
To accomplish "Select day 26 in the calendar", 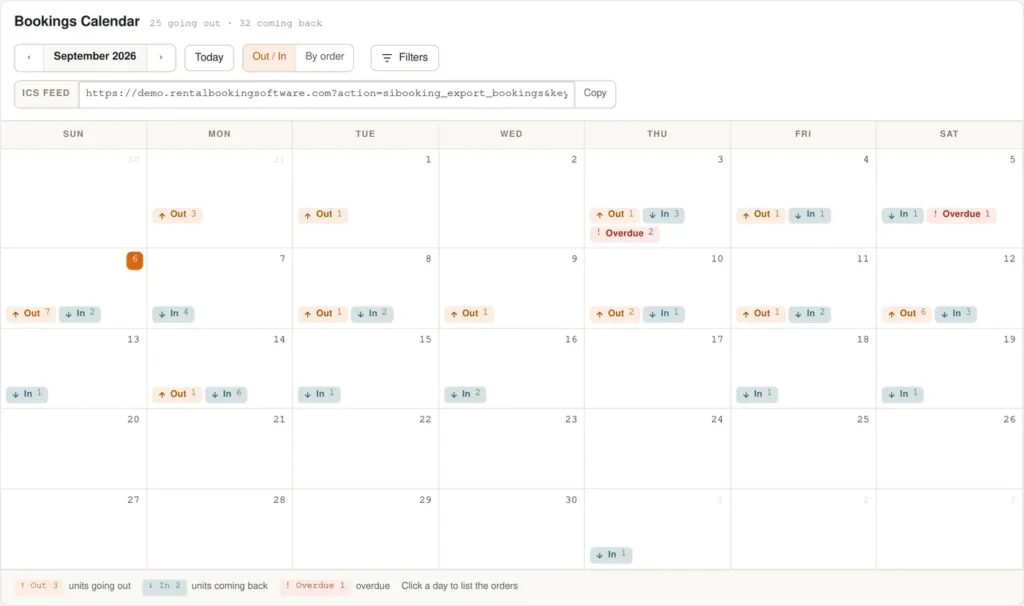I will 949,449.
